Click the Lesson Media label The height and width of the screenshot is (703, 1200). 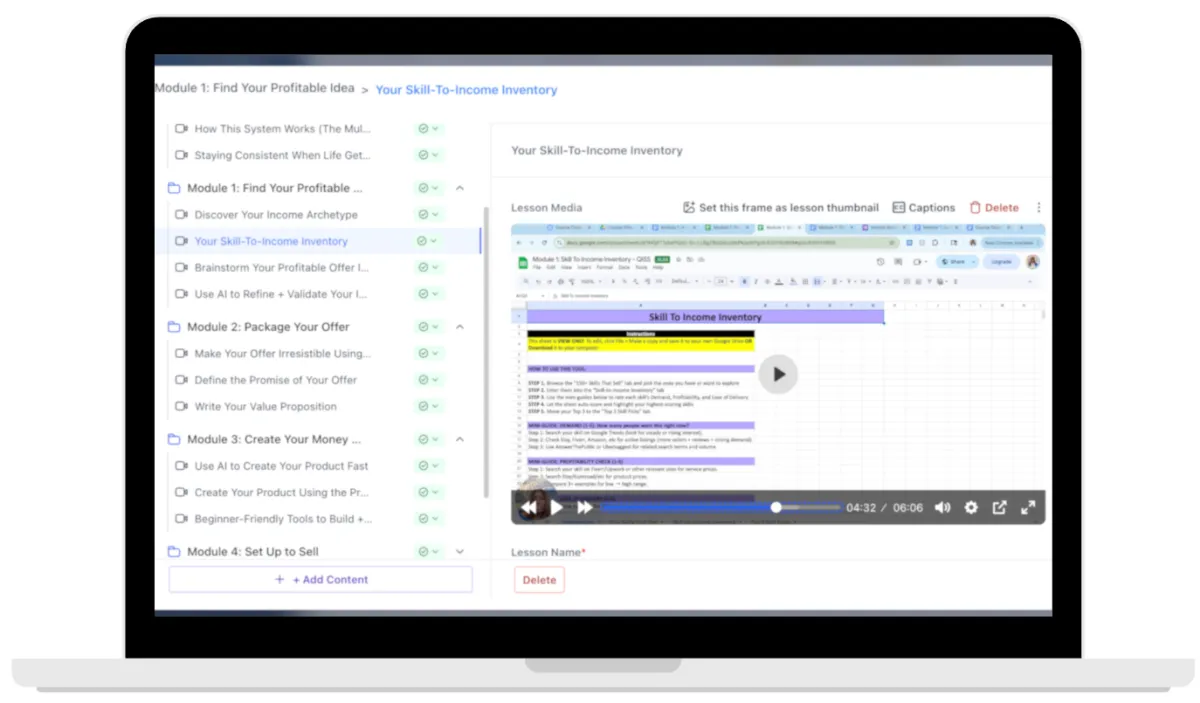click(546, 208)
